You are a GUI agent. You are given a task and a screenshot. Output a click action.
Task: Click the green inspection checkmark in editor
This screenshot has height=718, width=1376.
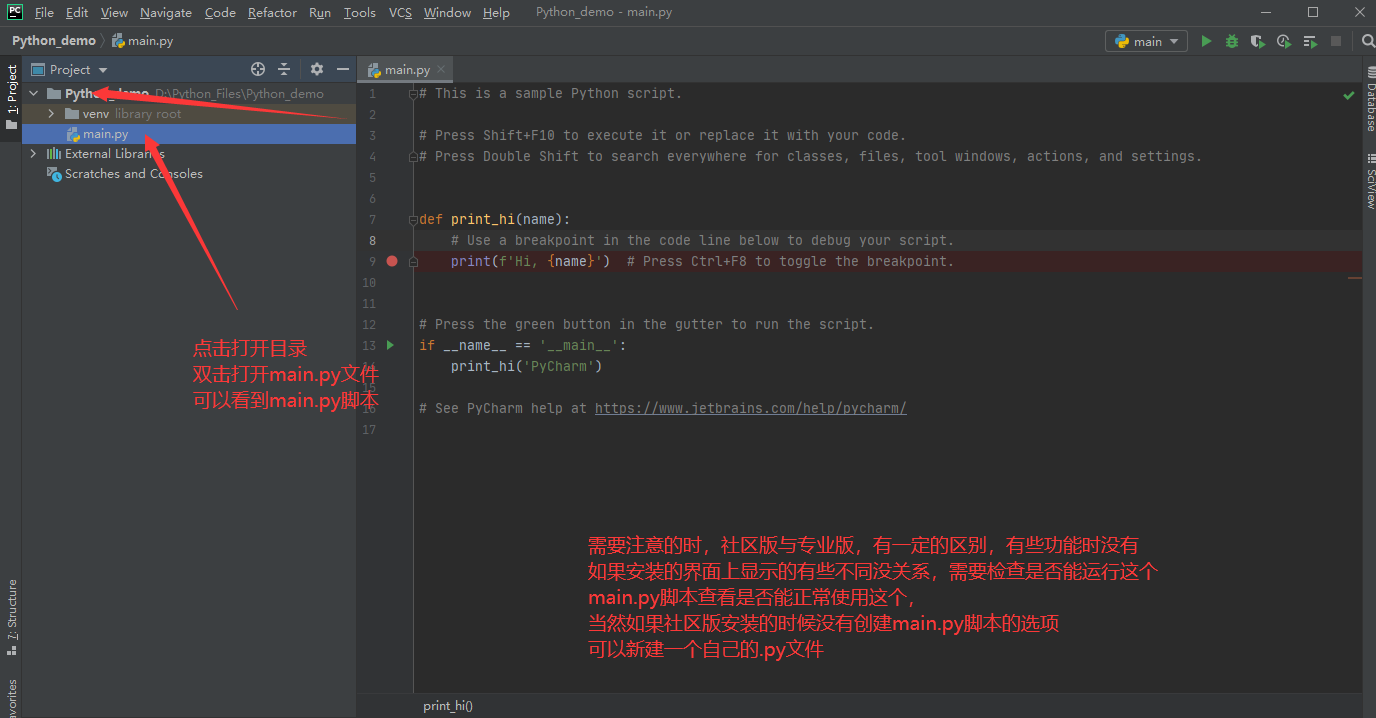coord(1348,95)
